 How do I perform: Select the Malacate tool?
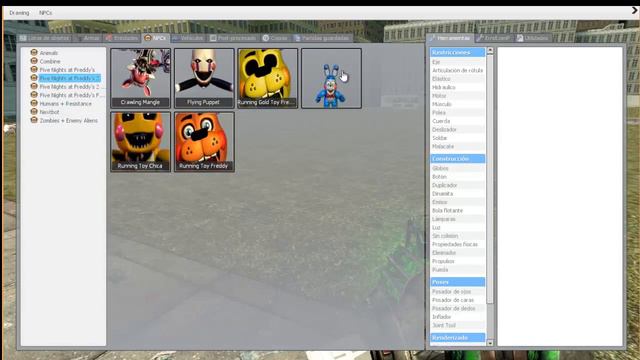tap(458, 146)
